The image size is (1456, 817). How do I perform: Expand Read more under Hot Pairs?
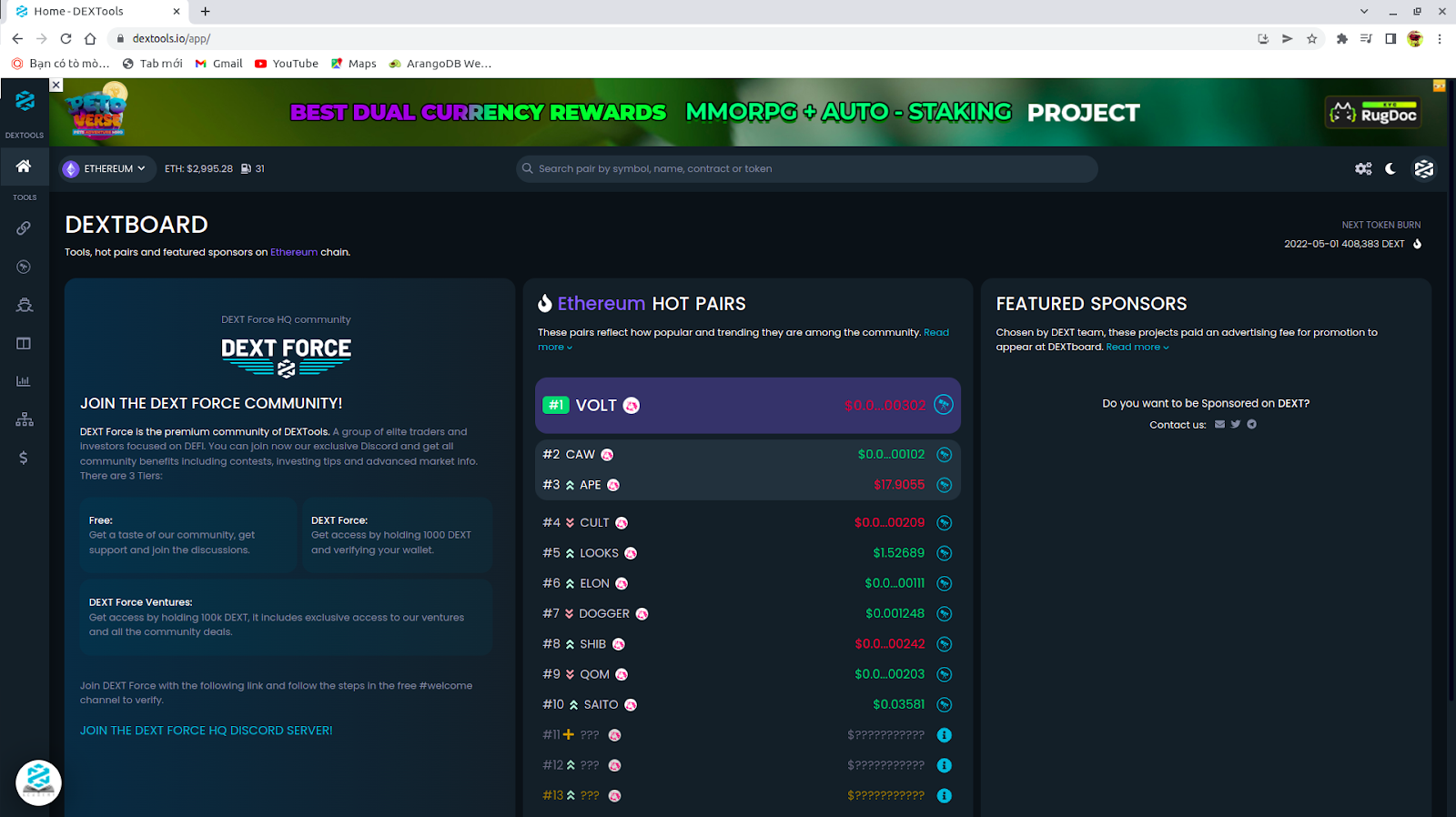(743, 339)
